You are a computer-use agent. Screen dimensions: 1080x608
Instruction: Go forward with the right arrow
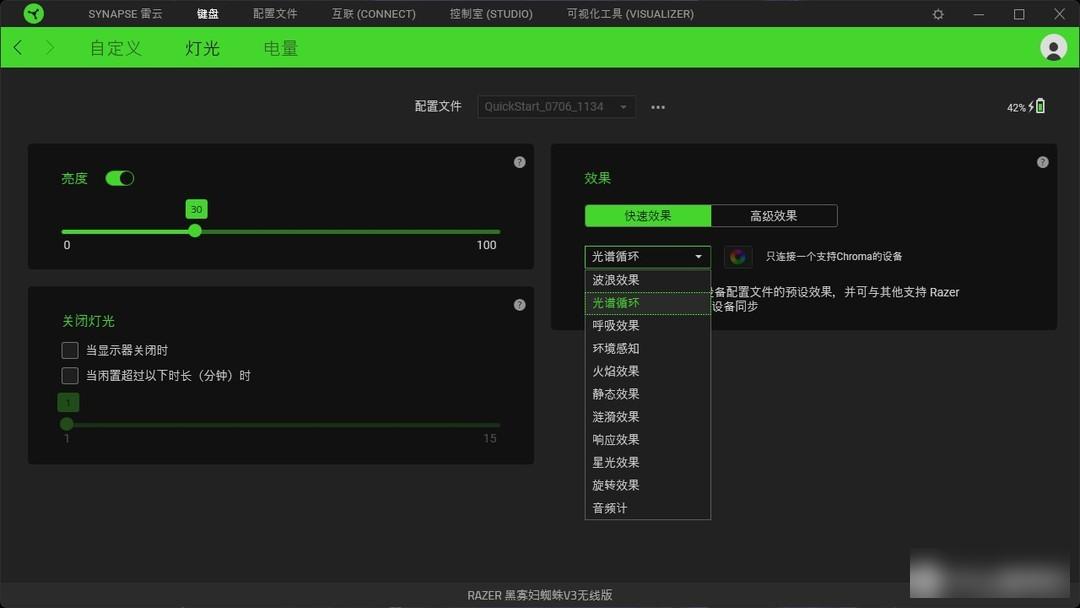tap(50, 48)
